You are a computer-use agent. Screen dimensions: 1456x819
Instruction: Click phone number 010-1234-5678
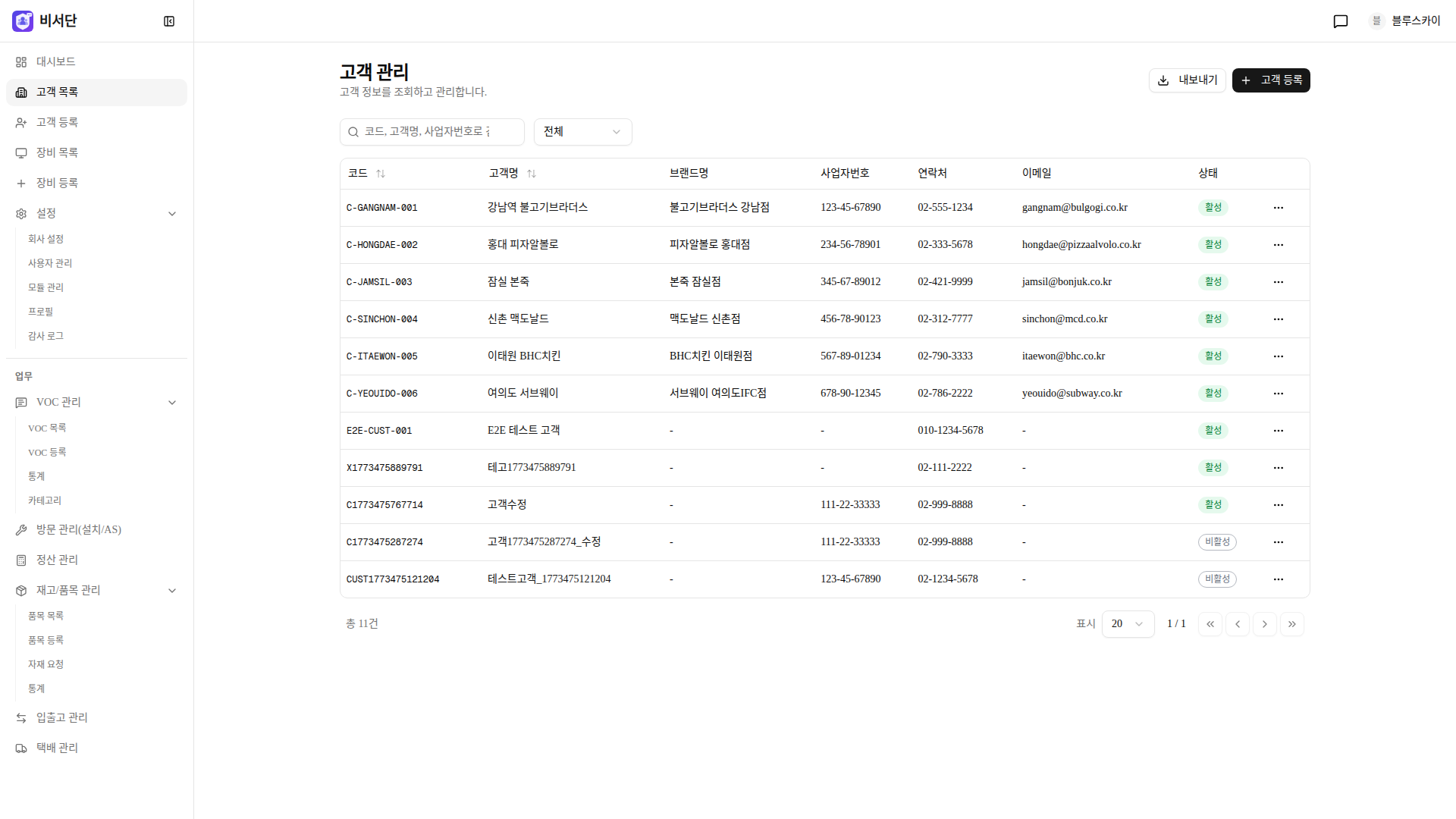[950, 431]
